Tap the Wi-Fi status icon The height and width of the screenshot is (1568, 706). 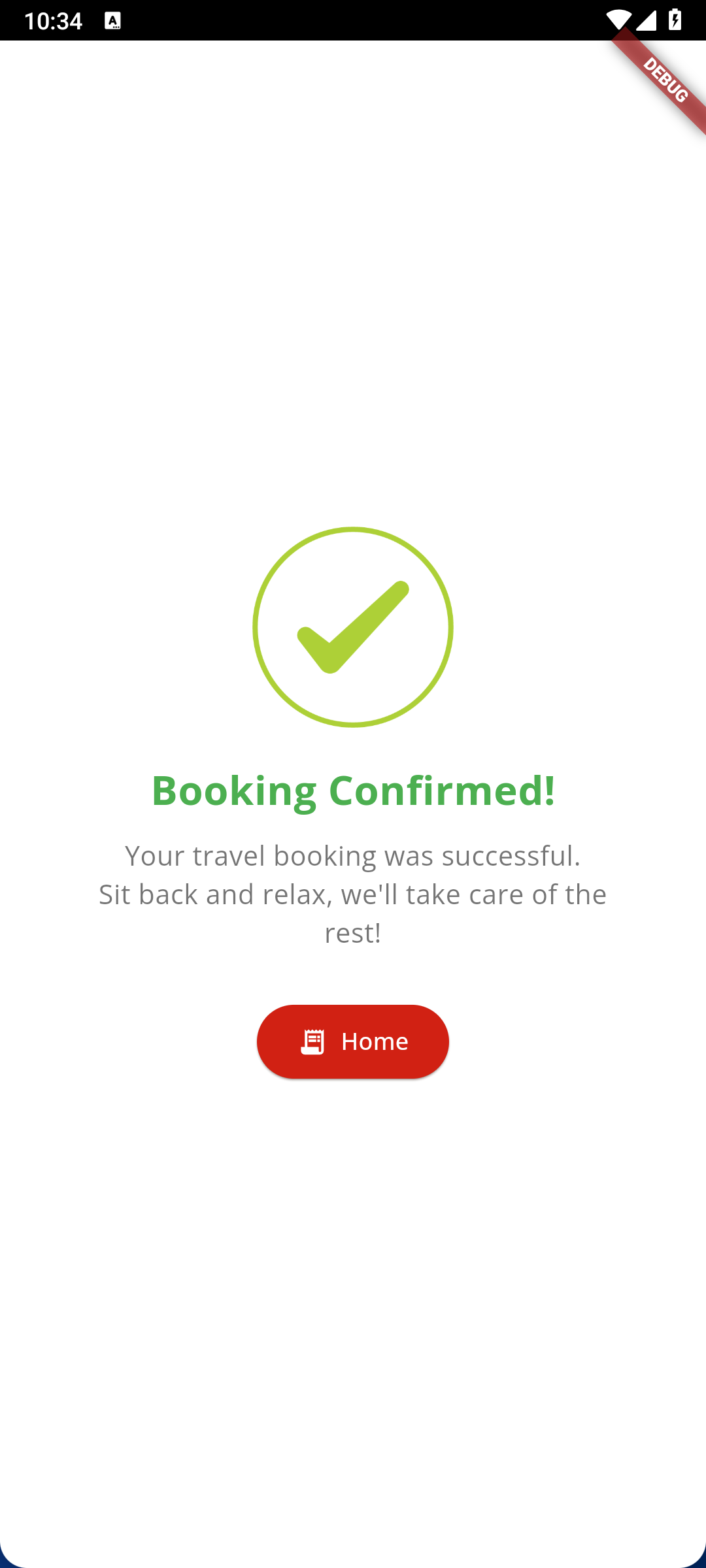pyautogui.click(x=618, y=20)
